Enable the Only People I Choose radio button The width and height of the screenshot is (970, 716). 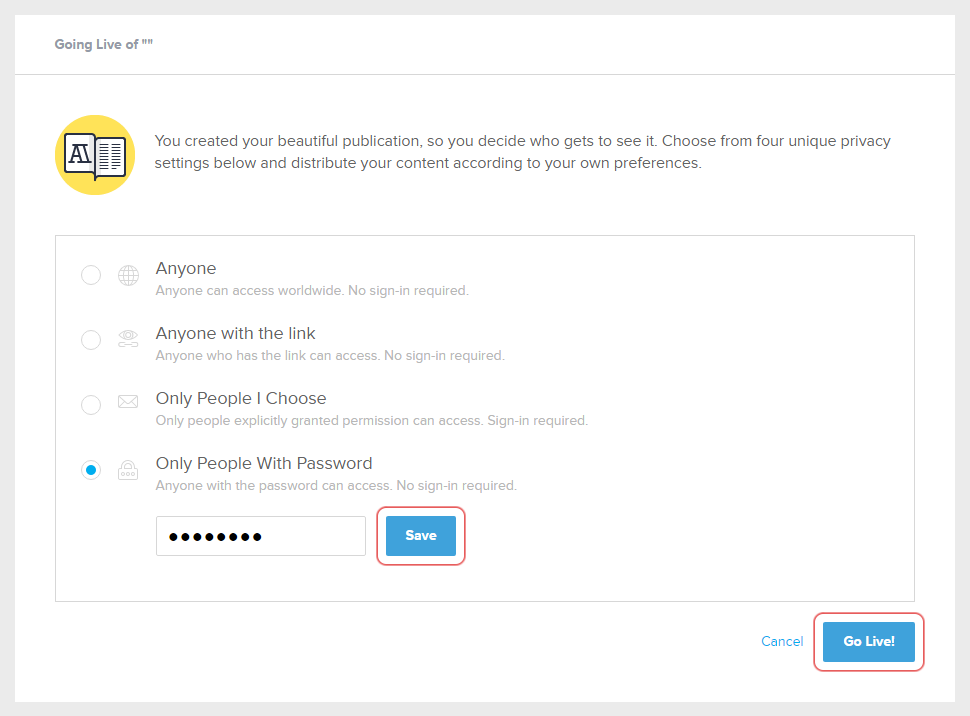(91, 405)
